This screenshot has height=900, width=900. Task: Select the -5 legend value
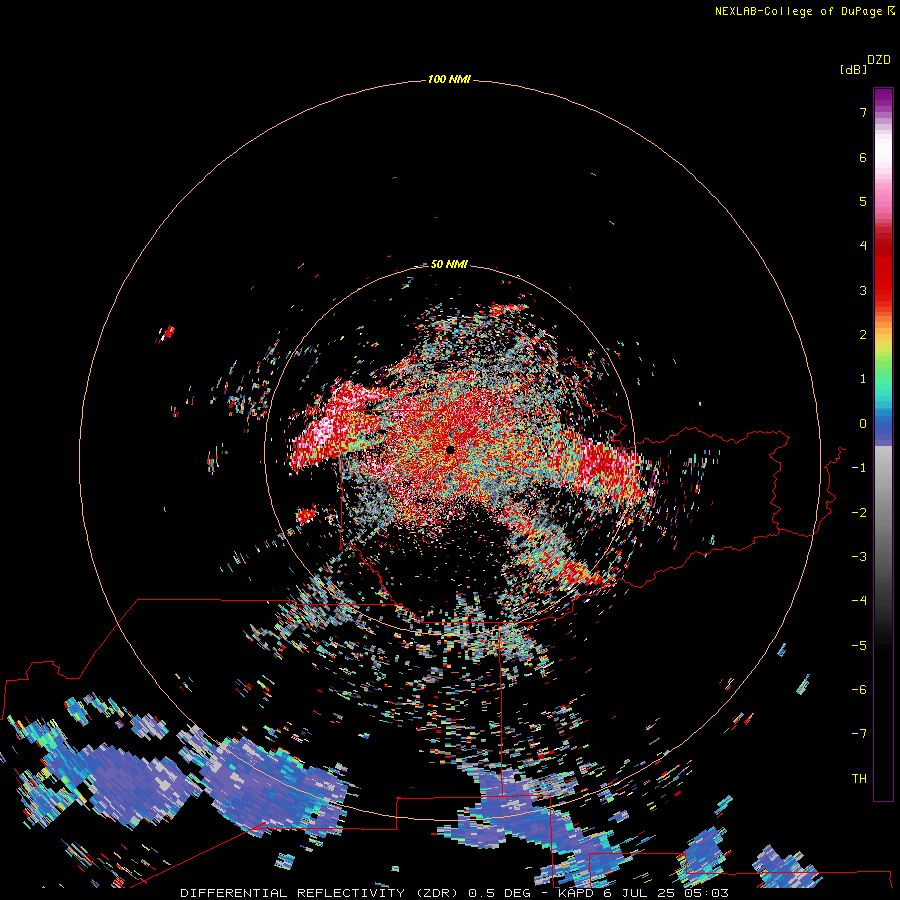point(859,645)
